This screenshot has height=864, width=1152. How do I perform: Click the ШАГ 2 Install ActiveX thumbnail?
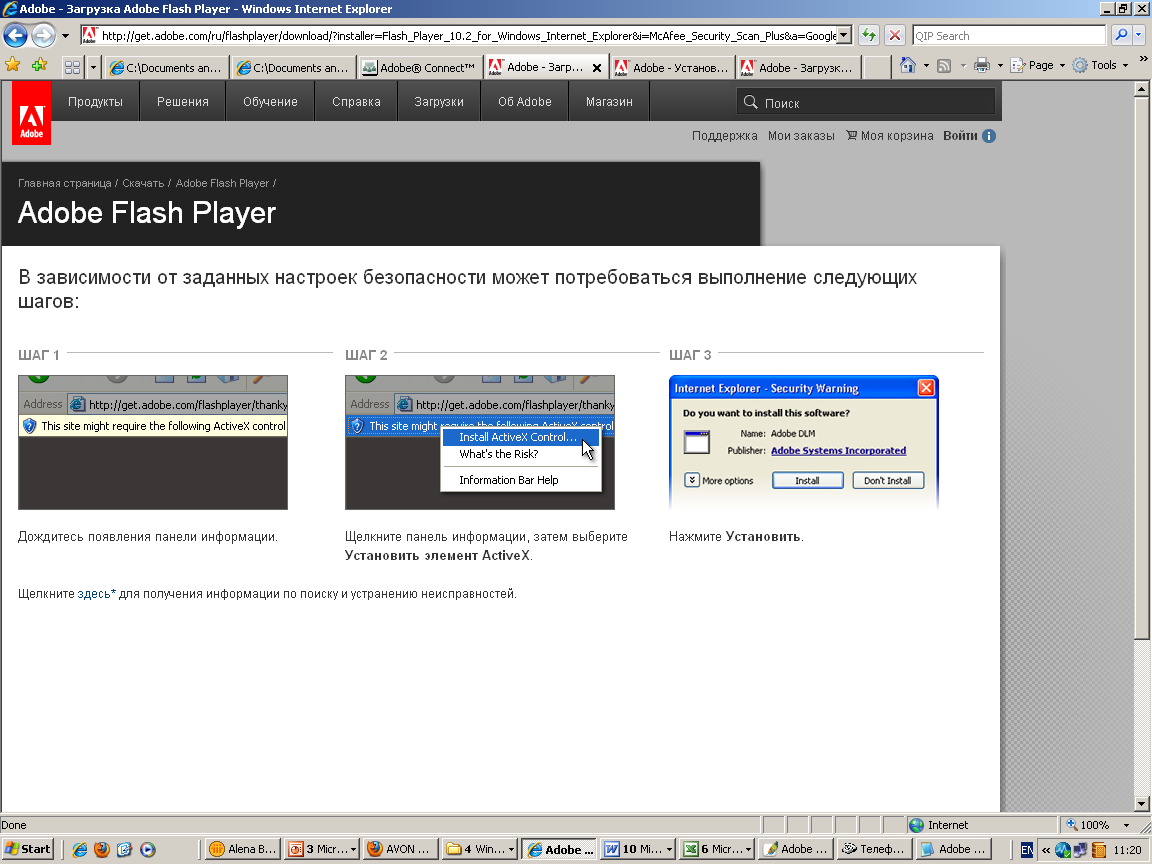pyautogui.click(x=480, y=442)
